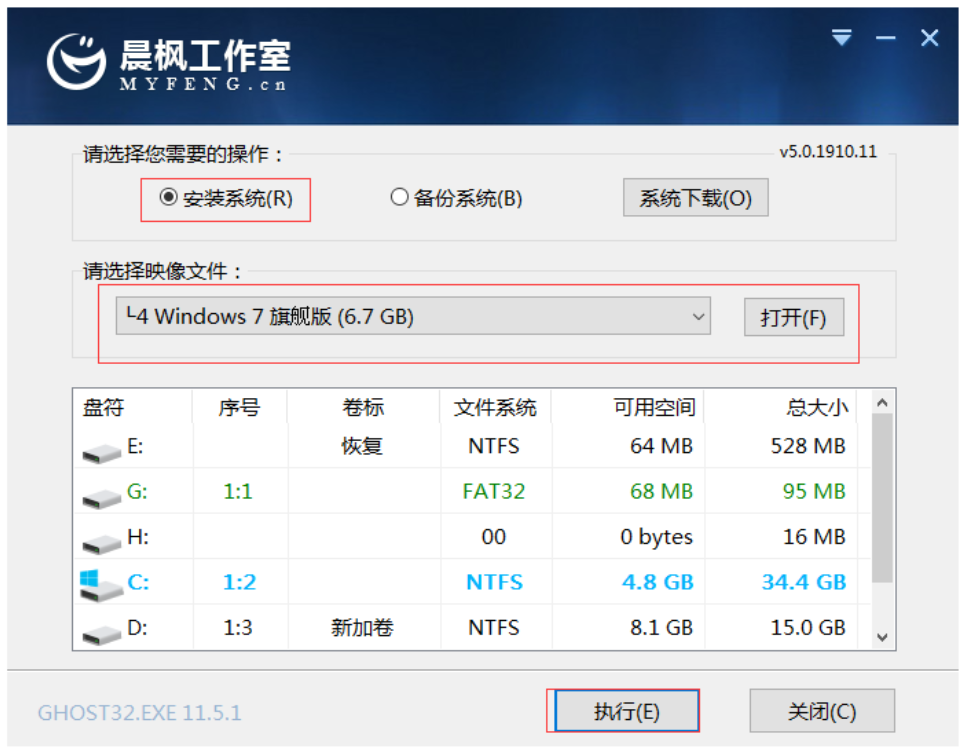
Task: Select the C: drive letter
Action: 138,582
